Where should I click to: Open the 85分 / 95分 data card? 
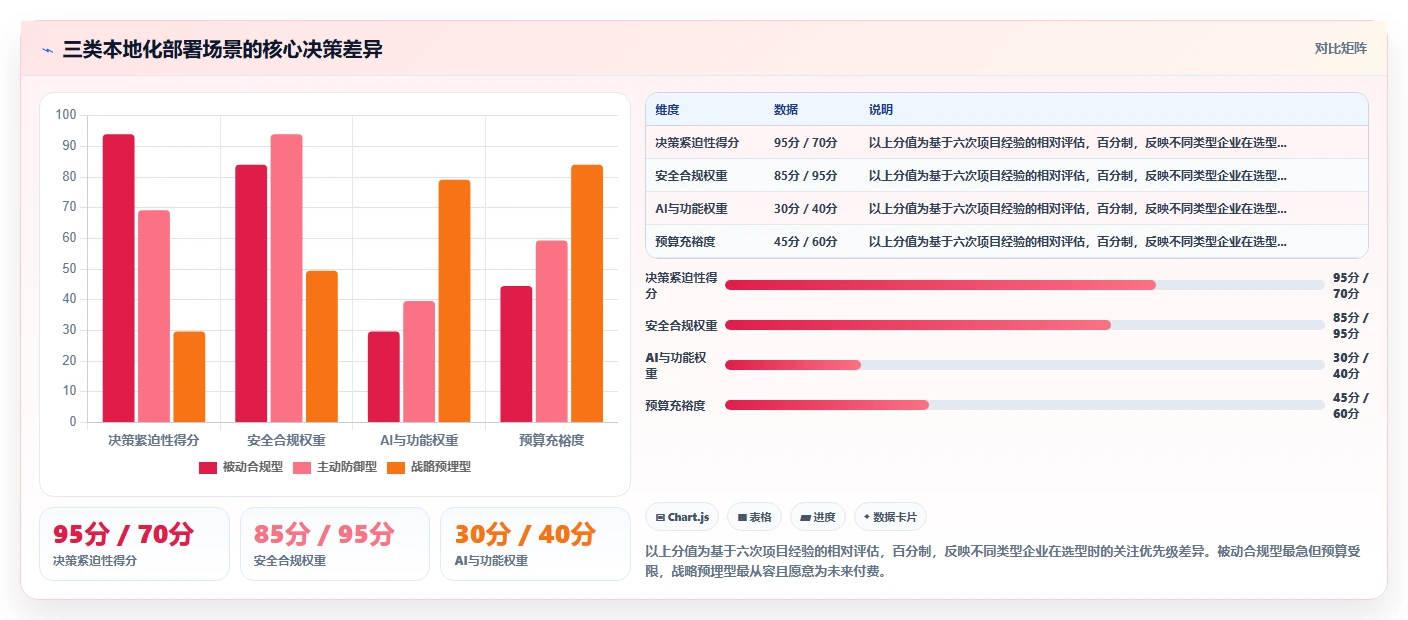click(335, 544)
